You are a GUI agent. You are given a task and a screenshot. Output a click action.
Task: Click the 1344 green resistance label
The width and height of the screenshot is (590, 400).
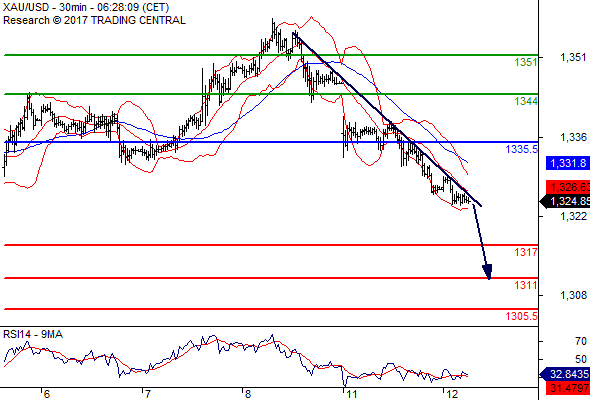coord(526,101)
